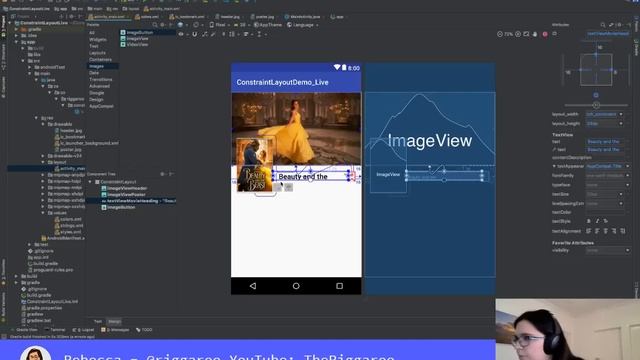Open the Language dropdown
The height and width of the screenshot is (360, 640).
click(x=302, y=25)
